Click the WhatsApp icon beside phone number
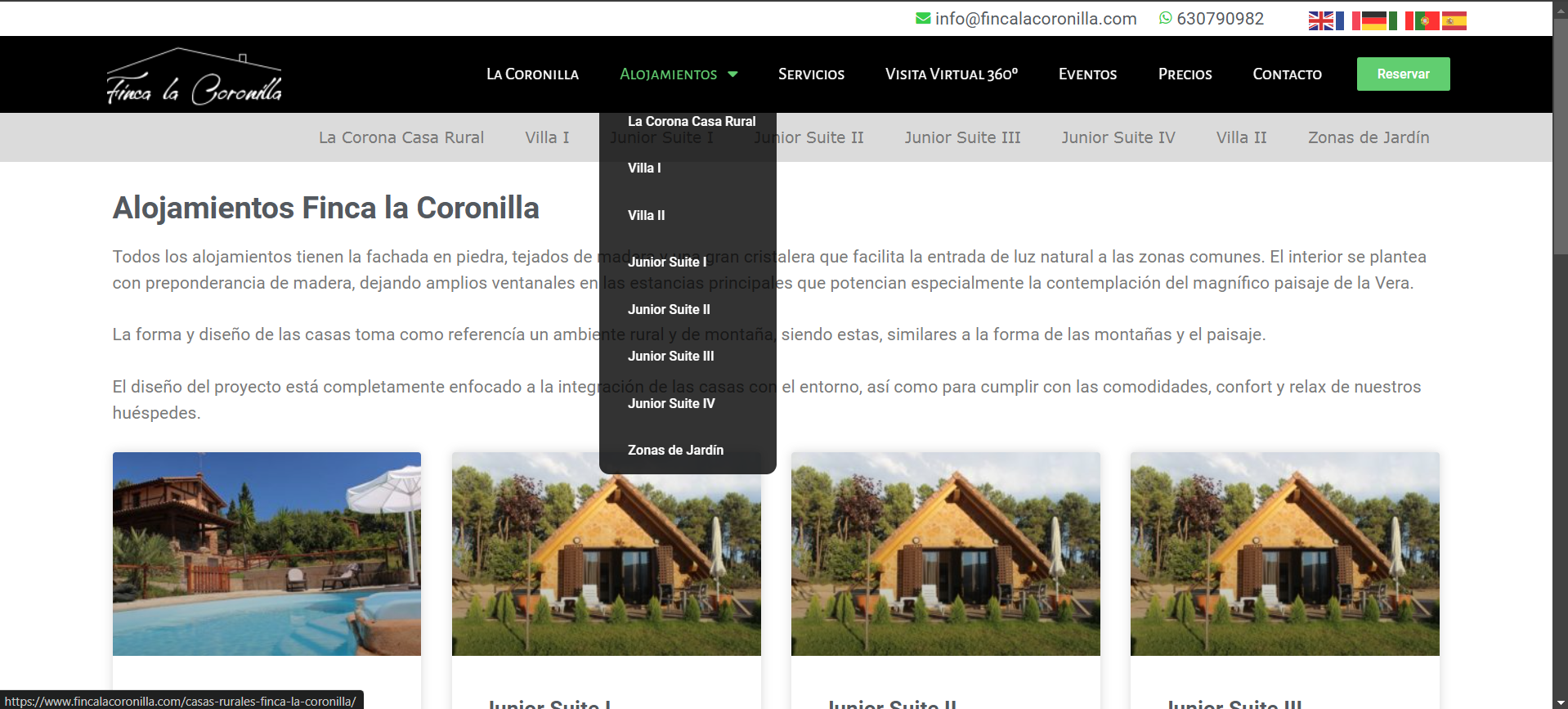 coord(1166,18)
